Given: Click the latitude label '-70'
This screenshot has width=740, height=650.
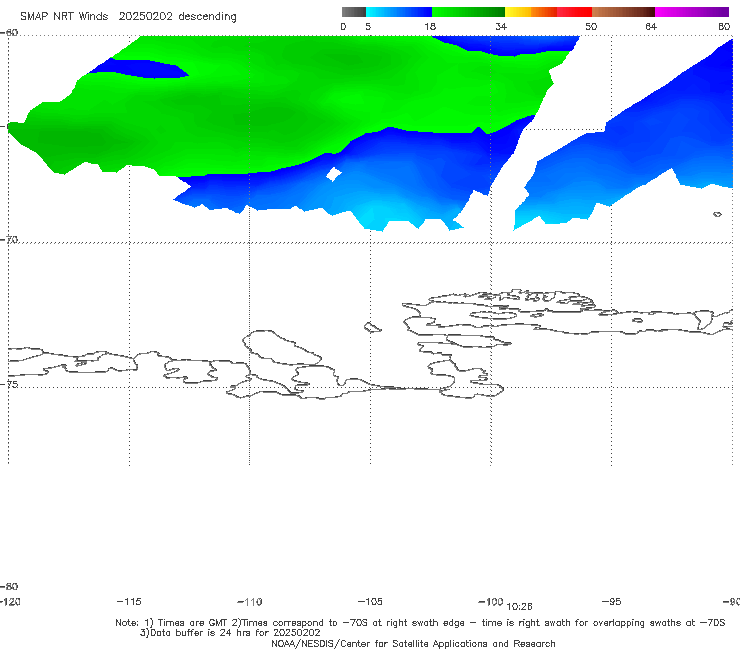Looking at the screenshot, I should 9,240.
